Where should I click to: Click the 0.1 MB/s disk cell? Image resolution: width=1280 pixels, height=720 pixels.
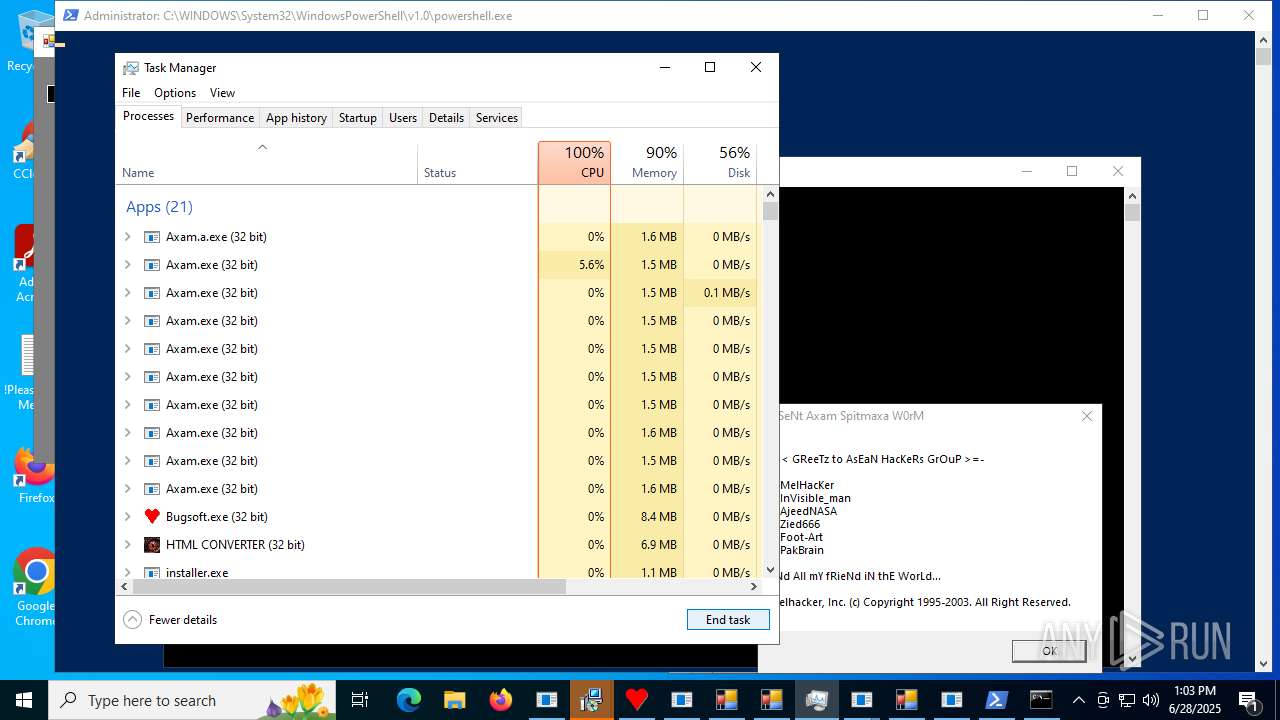(x=720, y=293)
